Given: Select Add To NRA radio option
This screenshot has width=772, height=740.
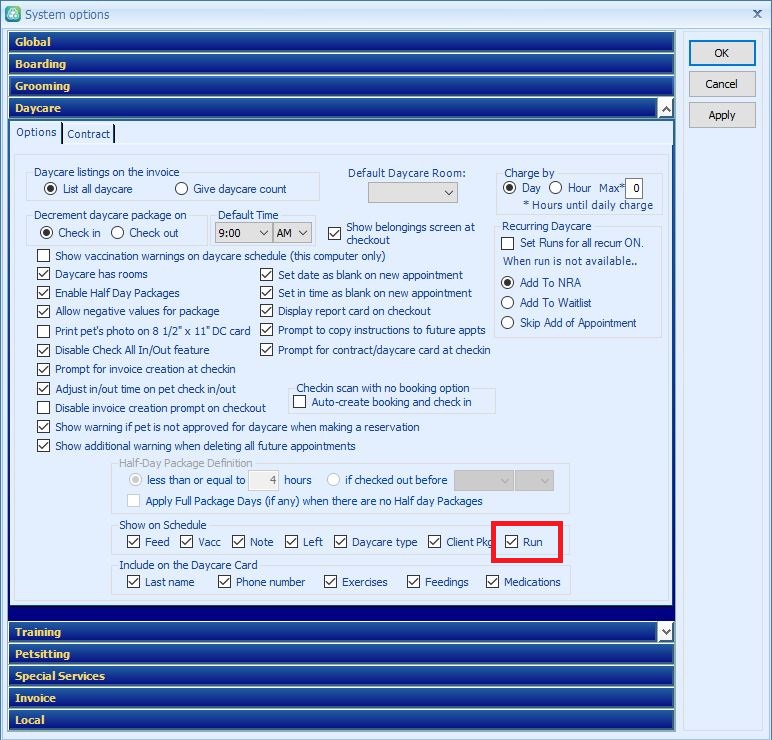Looking at the screenshot, I should [x=507, y=283].
